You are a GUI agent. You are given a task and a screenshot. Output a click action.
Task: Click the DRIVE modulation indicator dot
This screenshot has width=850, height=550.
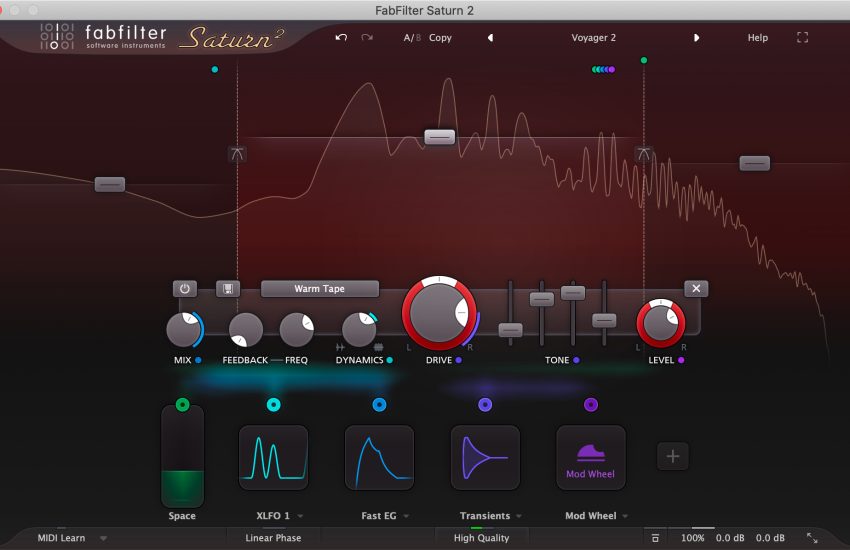point(459,360)
